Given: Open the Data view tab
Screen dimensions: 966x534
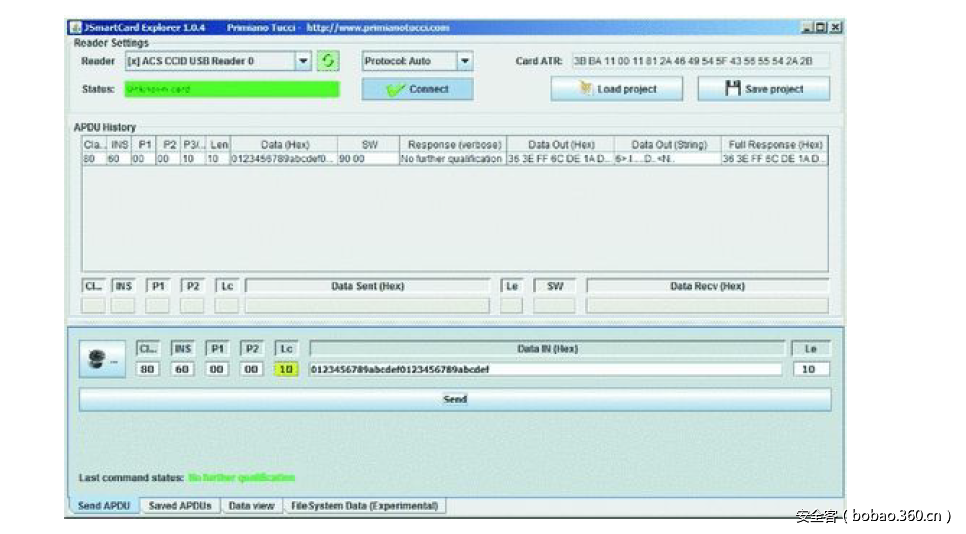Looking at the screenshot, I should click(251, 506).
